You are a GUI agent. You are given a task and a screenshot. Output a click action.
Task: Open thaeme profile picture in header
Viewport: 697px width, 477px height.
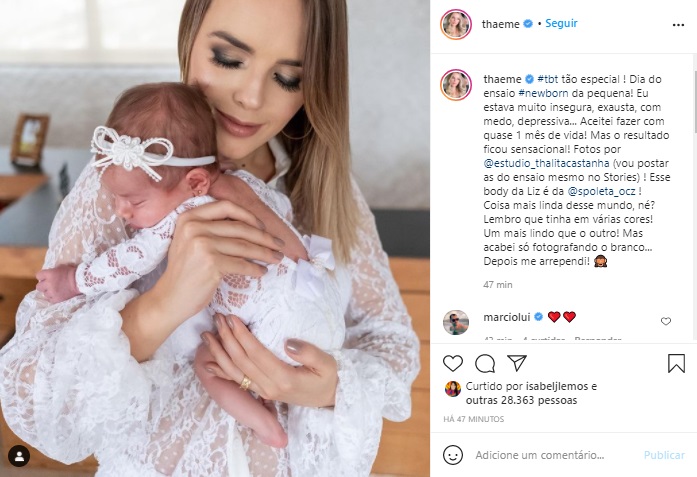tap(456, 24)
